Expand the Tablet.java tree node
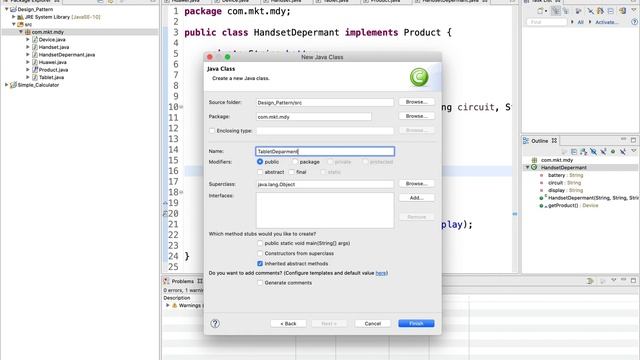 point(28,77)
